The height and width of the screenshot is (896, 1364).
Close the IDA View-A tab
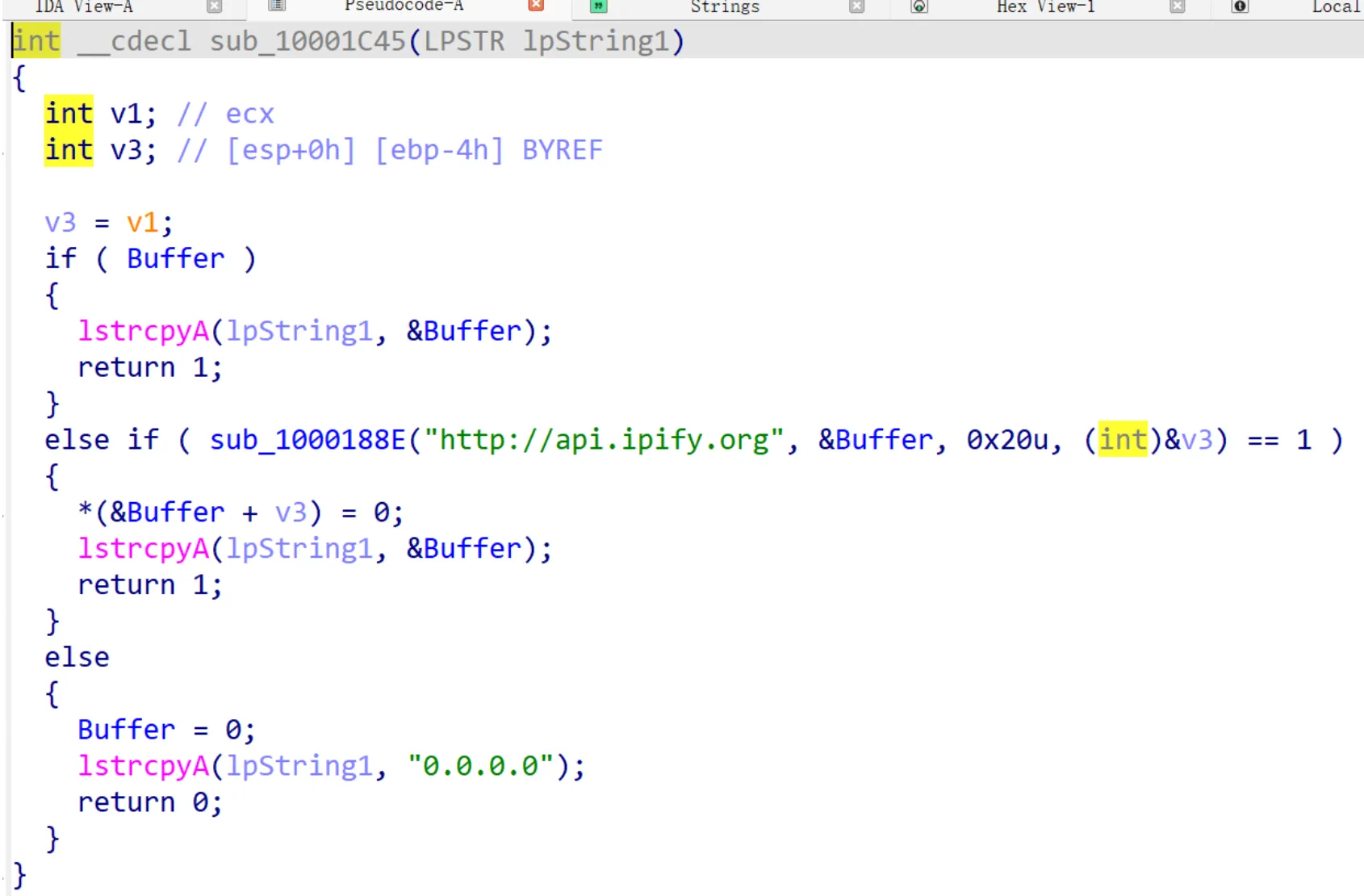coord(214,6)
